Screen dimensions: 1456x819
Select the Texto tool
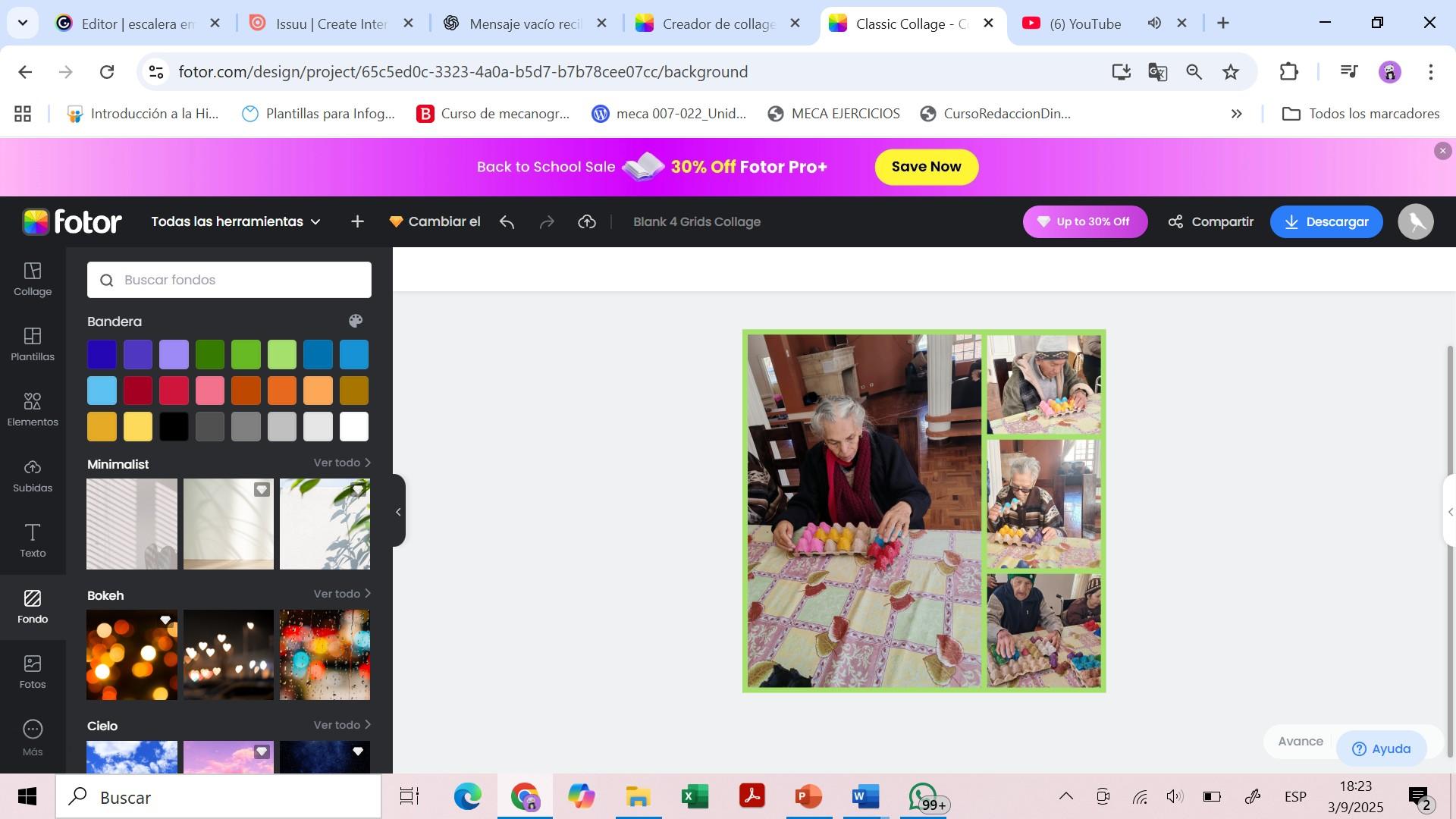33,541
